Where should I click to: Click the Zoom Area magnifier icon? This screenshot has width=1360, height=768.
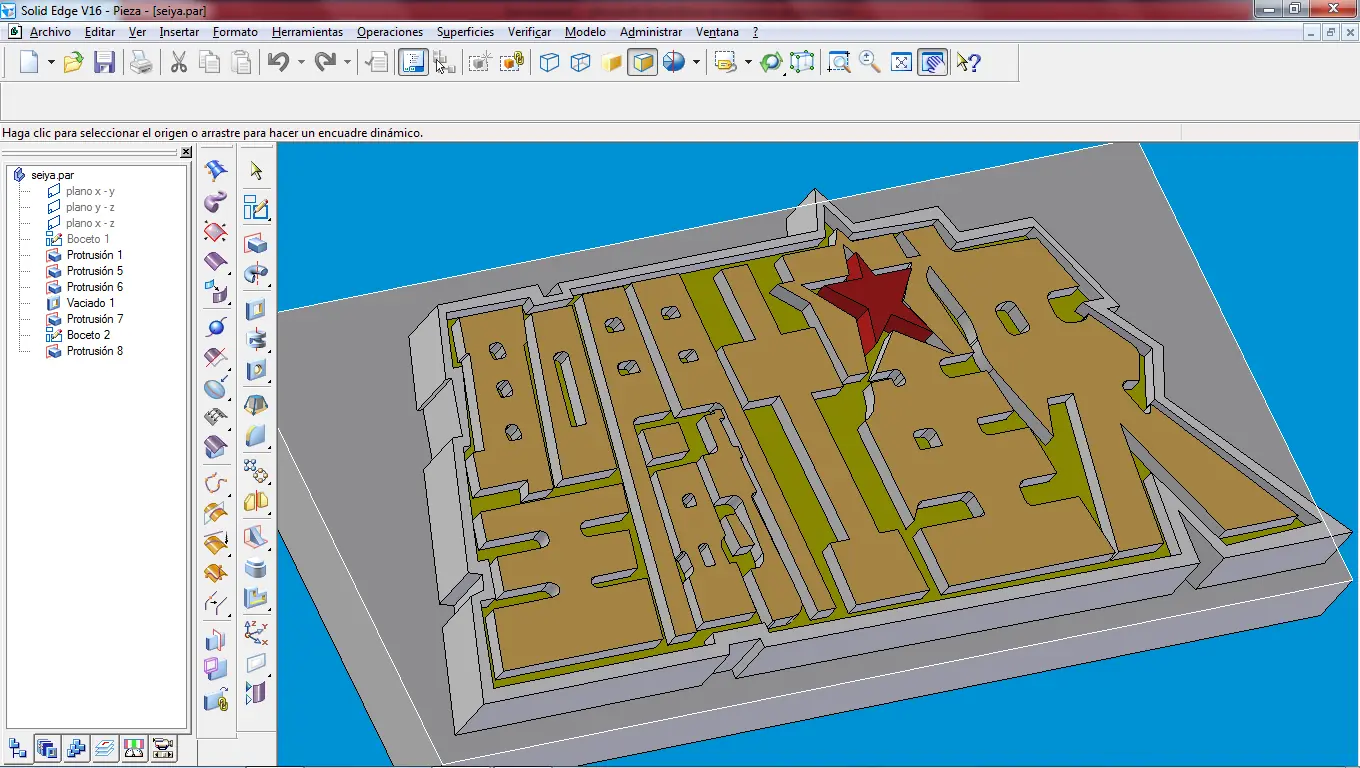(839, 62)
